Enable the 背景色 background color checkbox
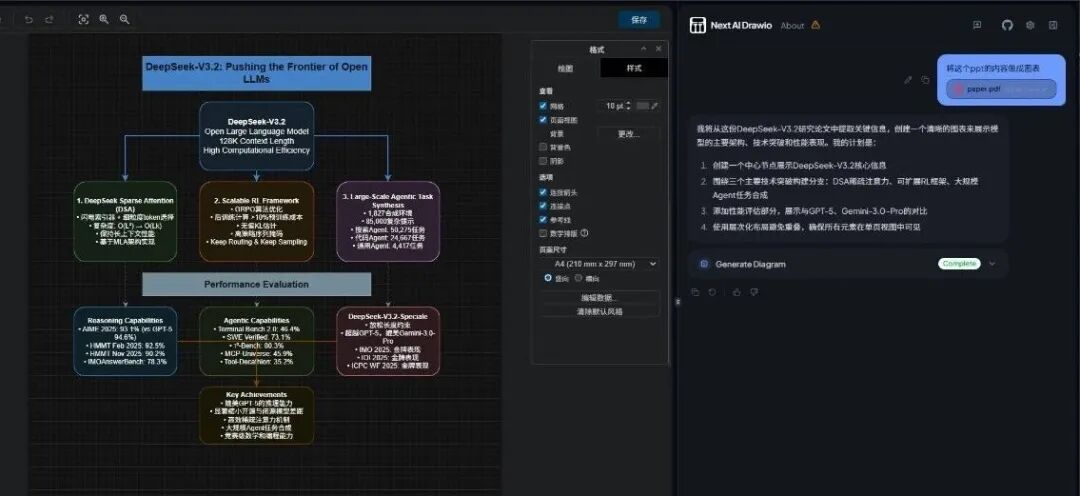 543,147
